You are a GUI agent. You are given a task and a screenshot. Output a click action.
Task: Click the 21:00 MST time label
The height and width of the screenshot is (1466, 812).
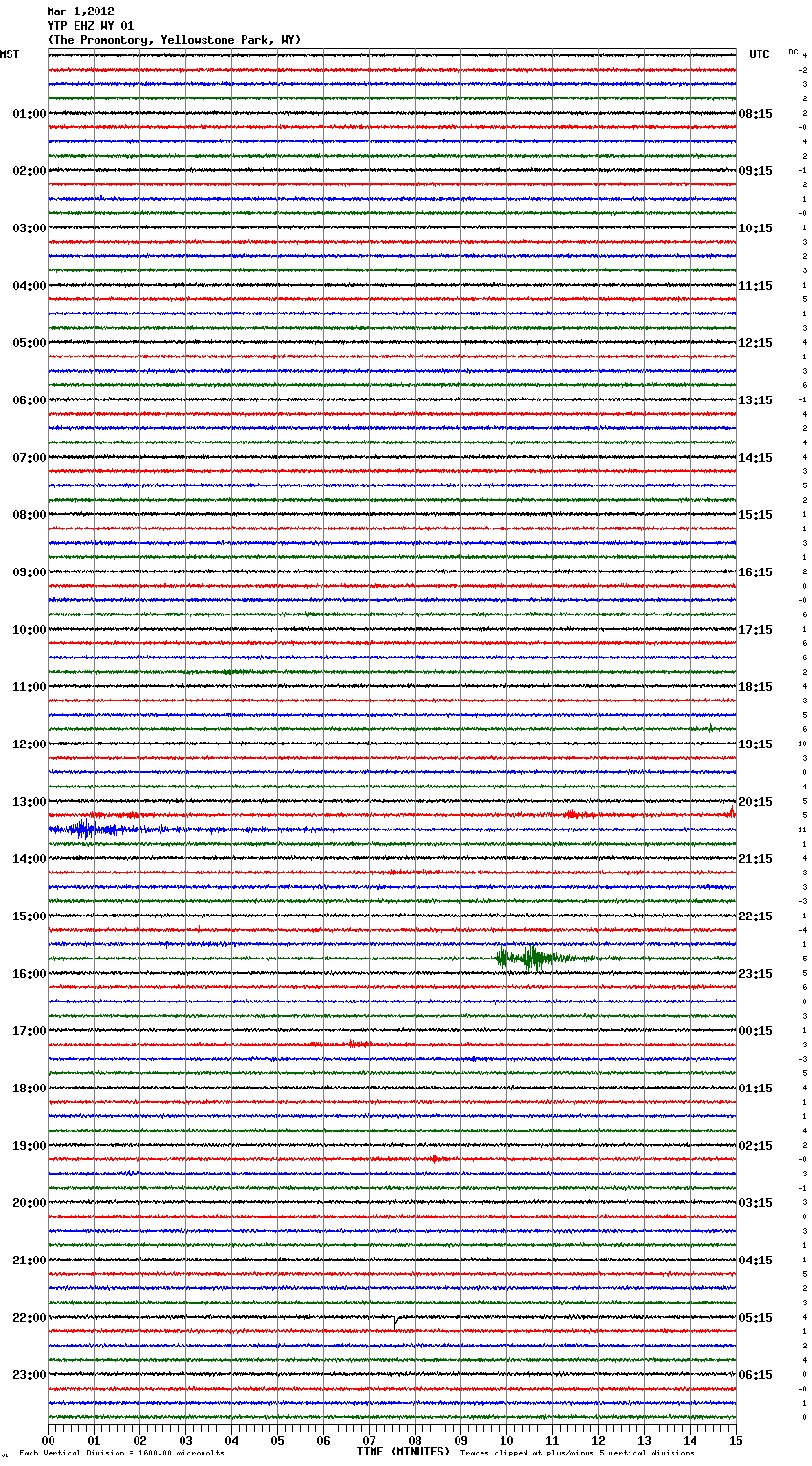[29, 1261]
